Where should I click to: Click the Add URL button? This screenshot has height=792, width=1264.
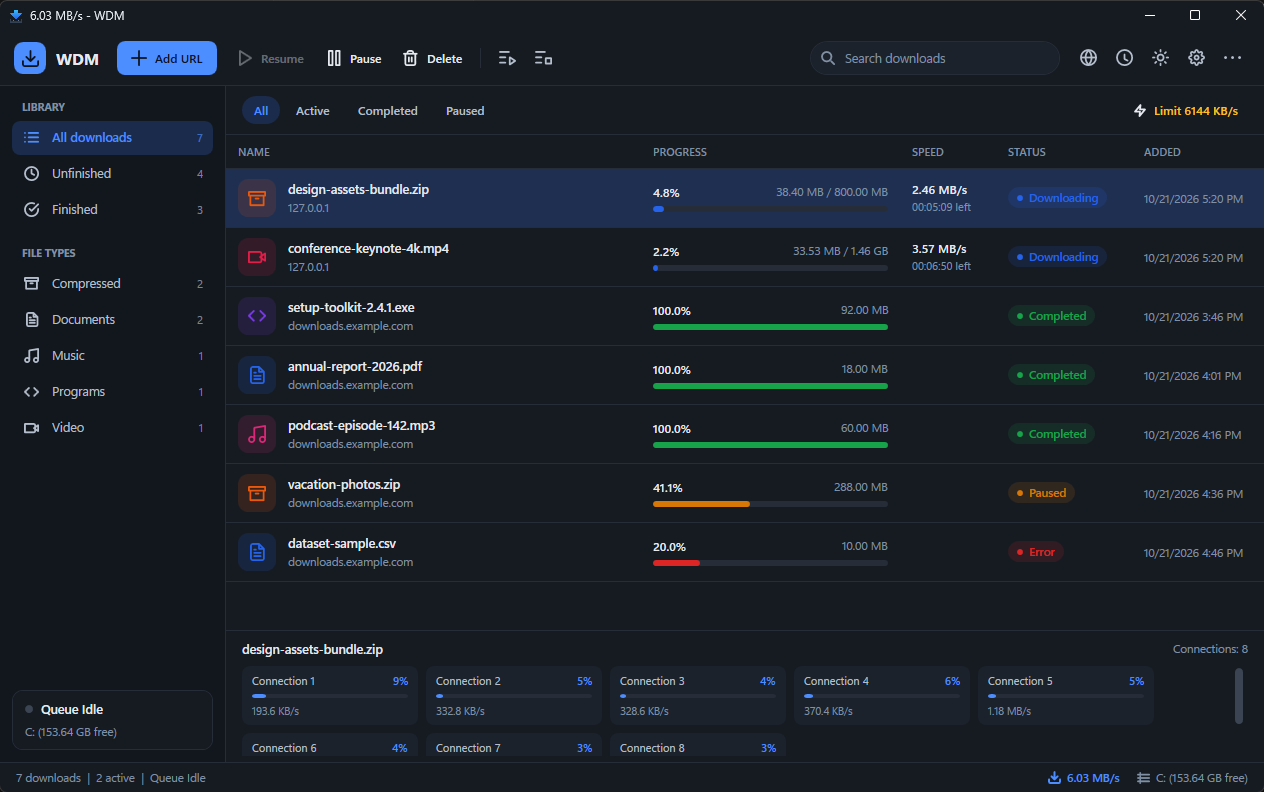(167, 58)
